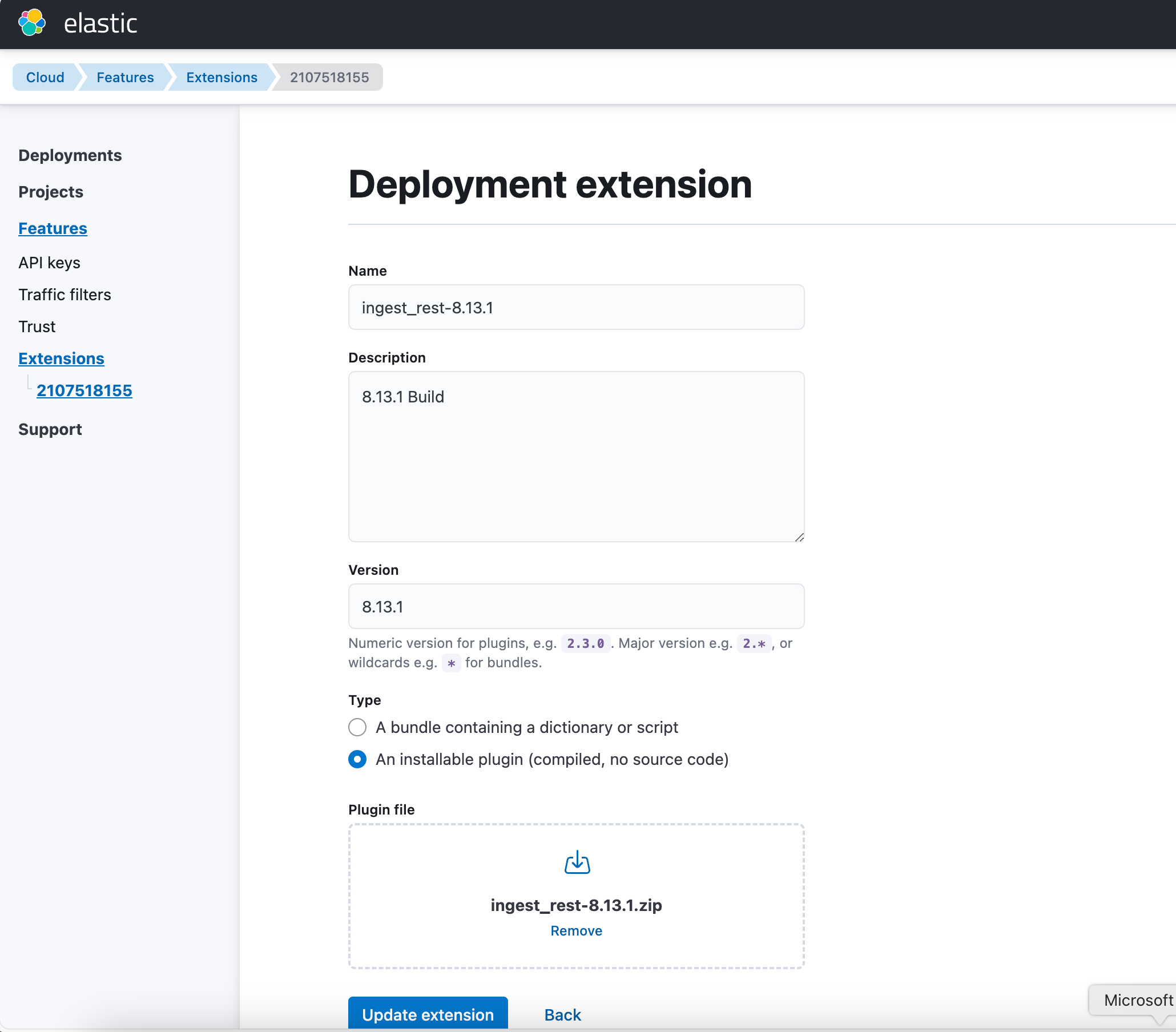Select the 2107518155 sidebar sub-item

point(84,390)
